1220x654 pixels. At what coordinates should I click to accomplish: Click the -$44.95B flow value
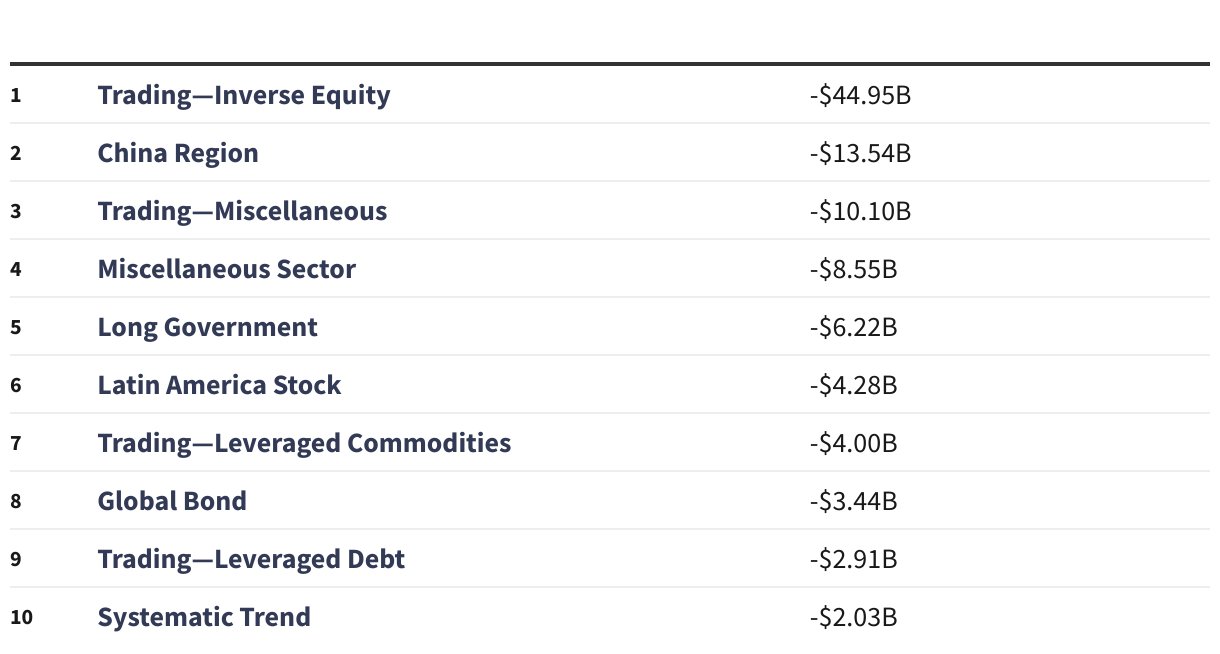coord(860,96)
